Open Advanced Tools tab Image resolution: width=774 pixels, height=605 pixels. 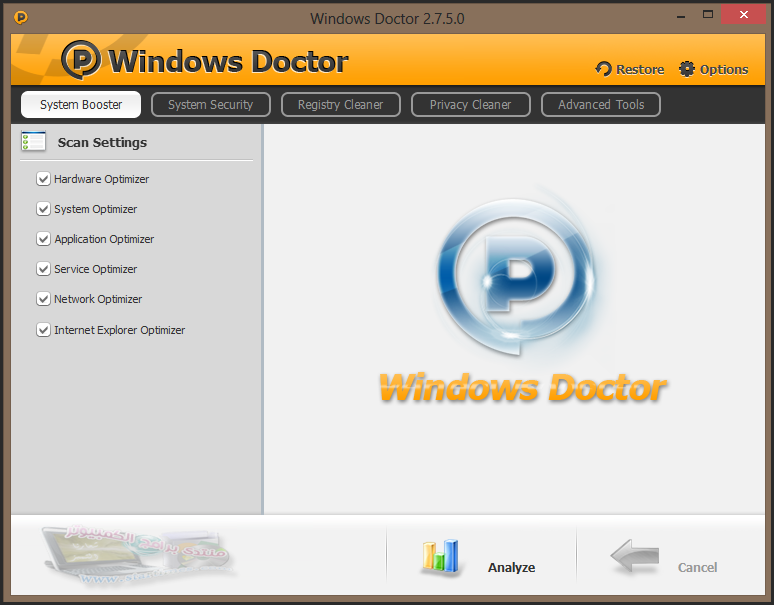601,105
